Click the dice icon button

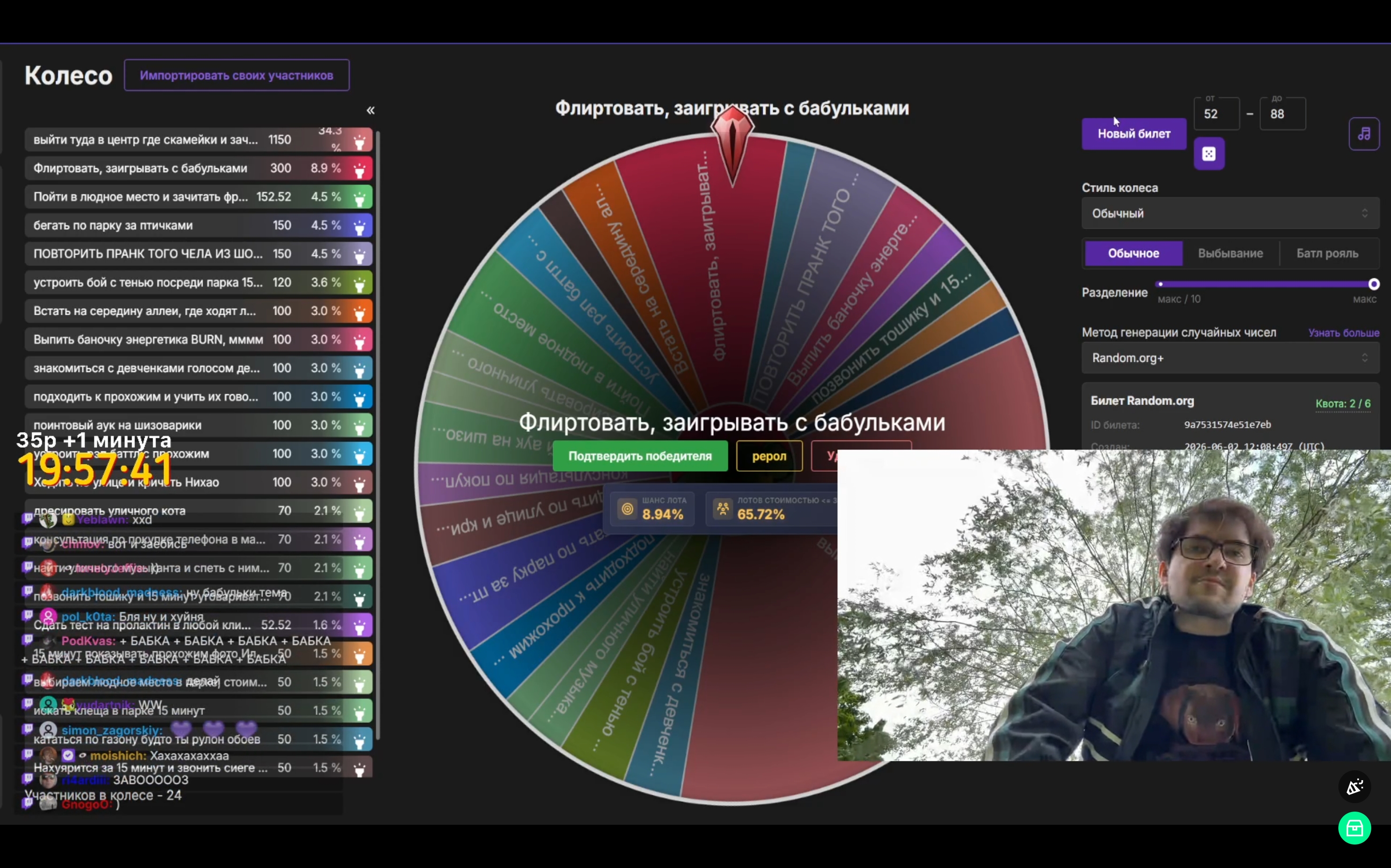coord(1209,154)
